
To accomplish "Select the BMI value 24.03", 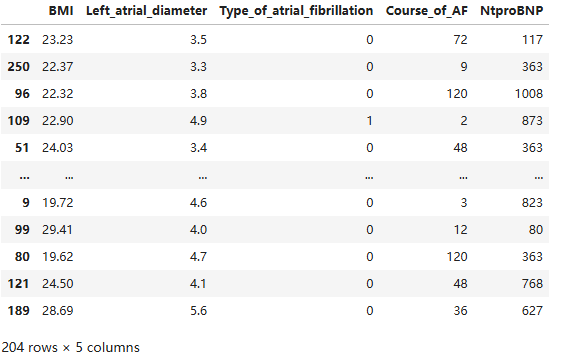I will click(58, 148).
